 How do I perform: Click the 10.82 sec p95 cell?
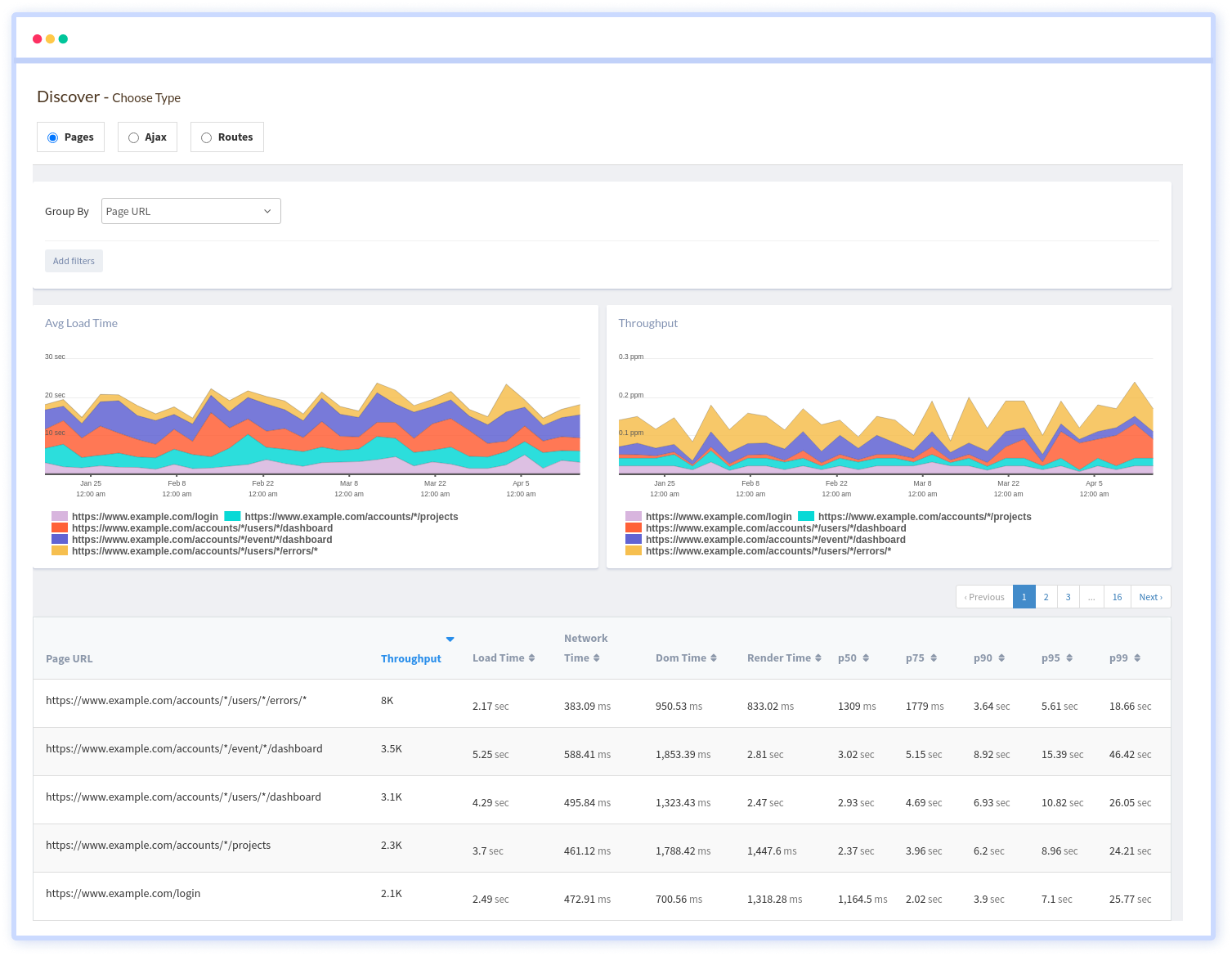[1062, 803]
